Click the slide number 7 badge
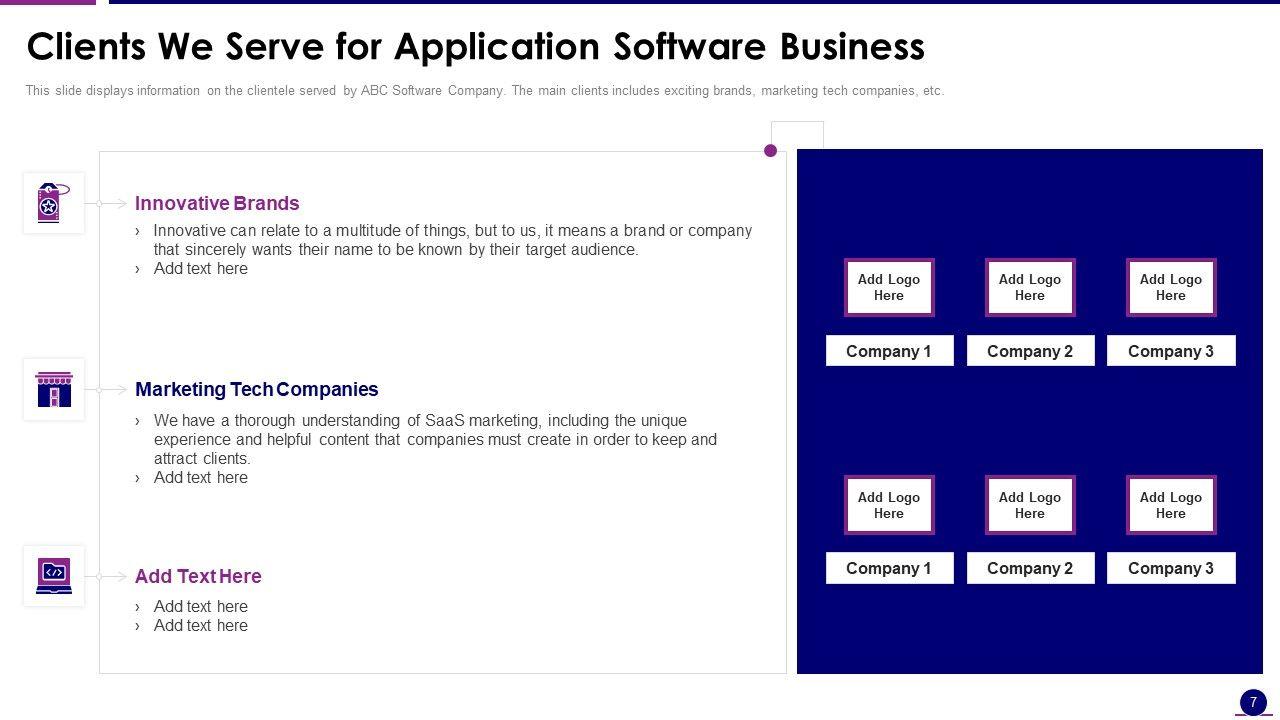Image resolution: width=1280 pixels, height=720 pixels. 1253,703
